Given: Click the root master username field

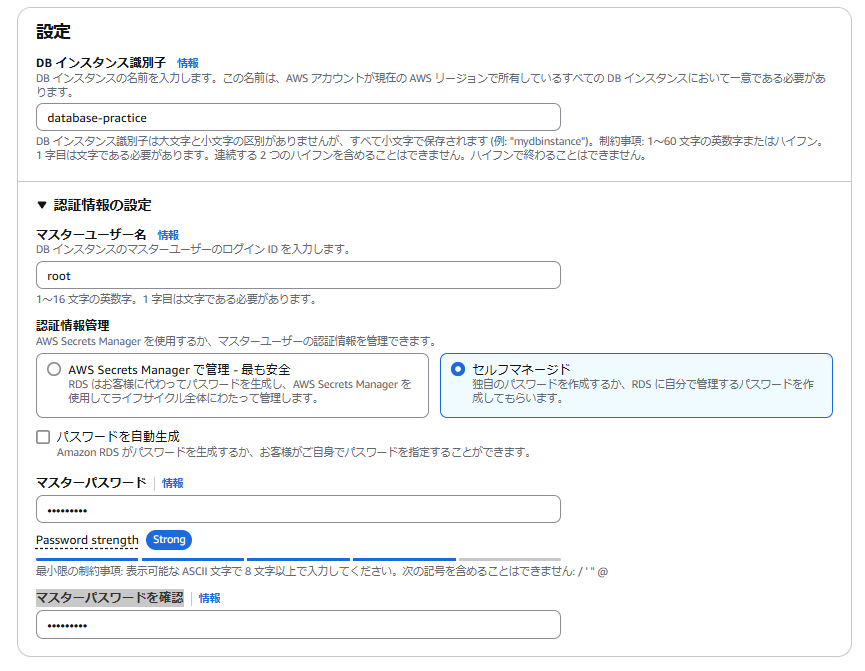Looking at the screenshot, I should tap(297, 276).
